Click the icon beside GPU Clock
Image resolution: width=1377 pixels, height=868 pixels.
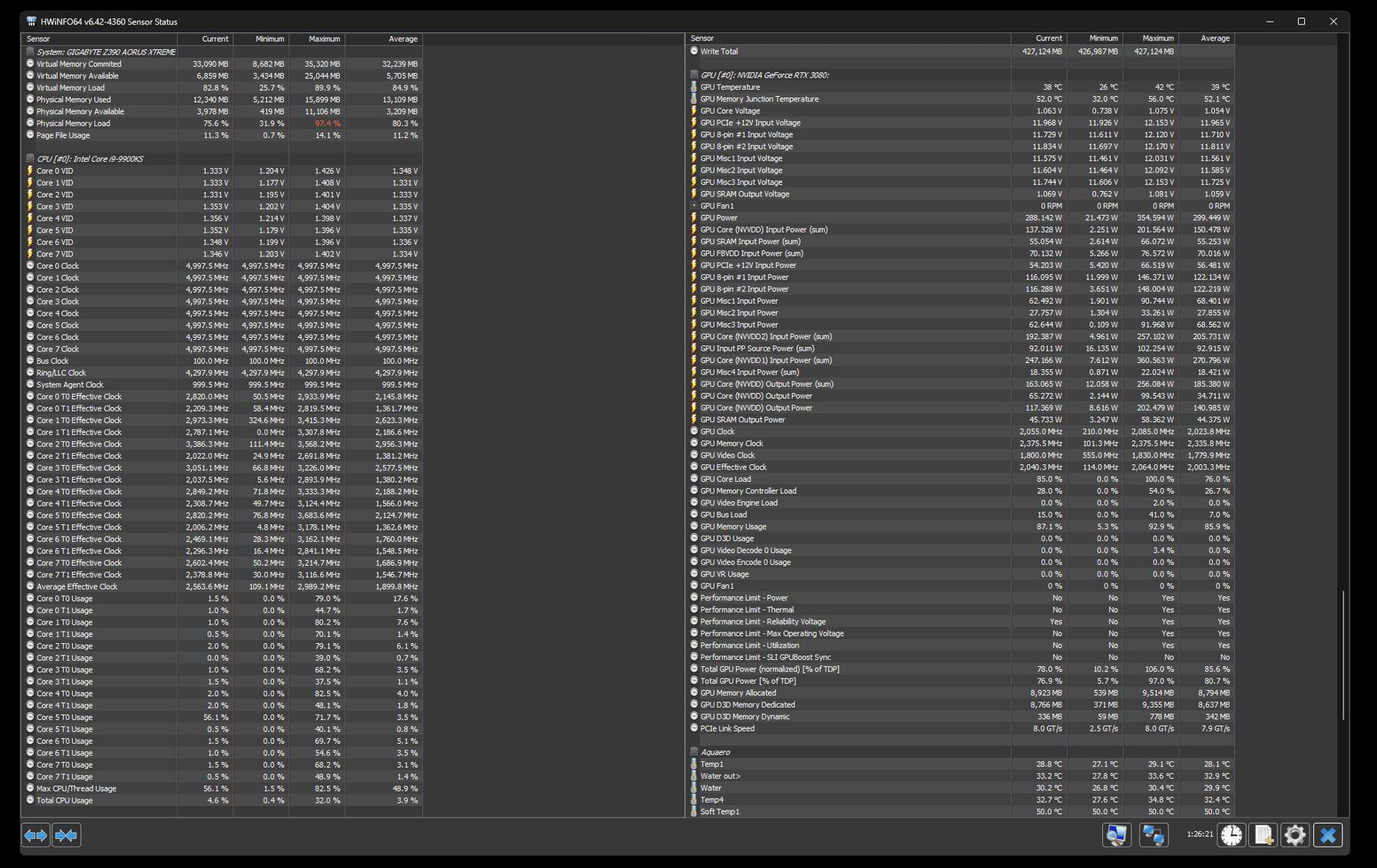[694, 431]
